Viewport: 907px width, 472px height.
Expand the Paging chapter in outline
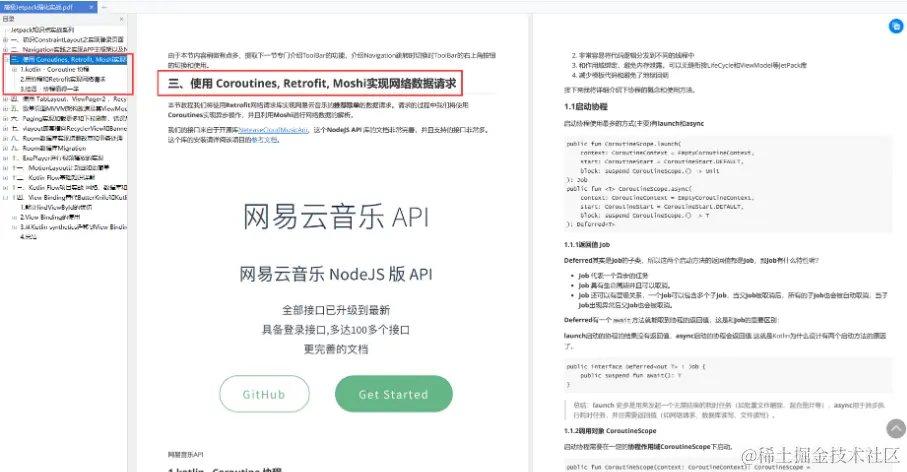(5, 119)
